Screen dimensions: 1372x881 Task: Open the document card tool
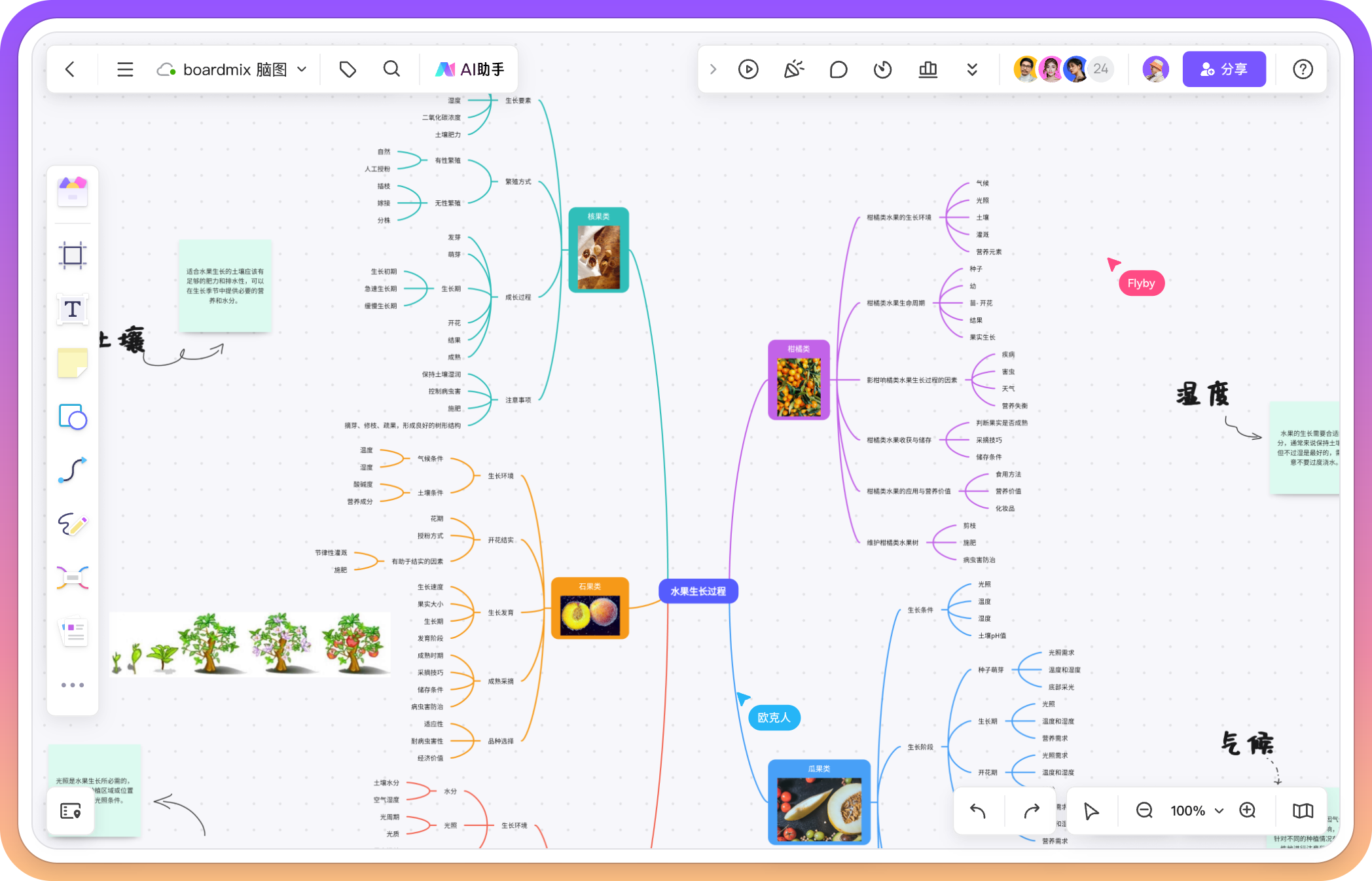pyautogui.click(x=74, y=632)
